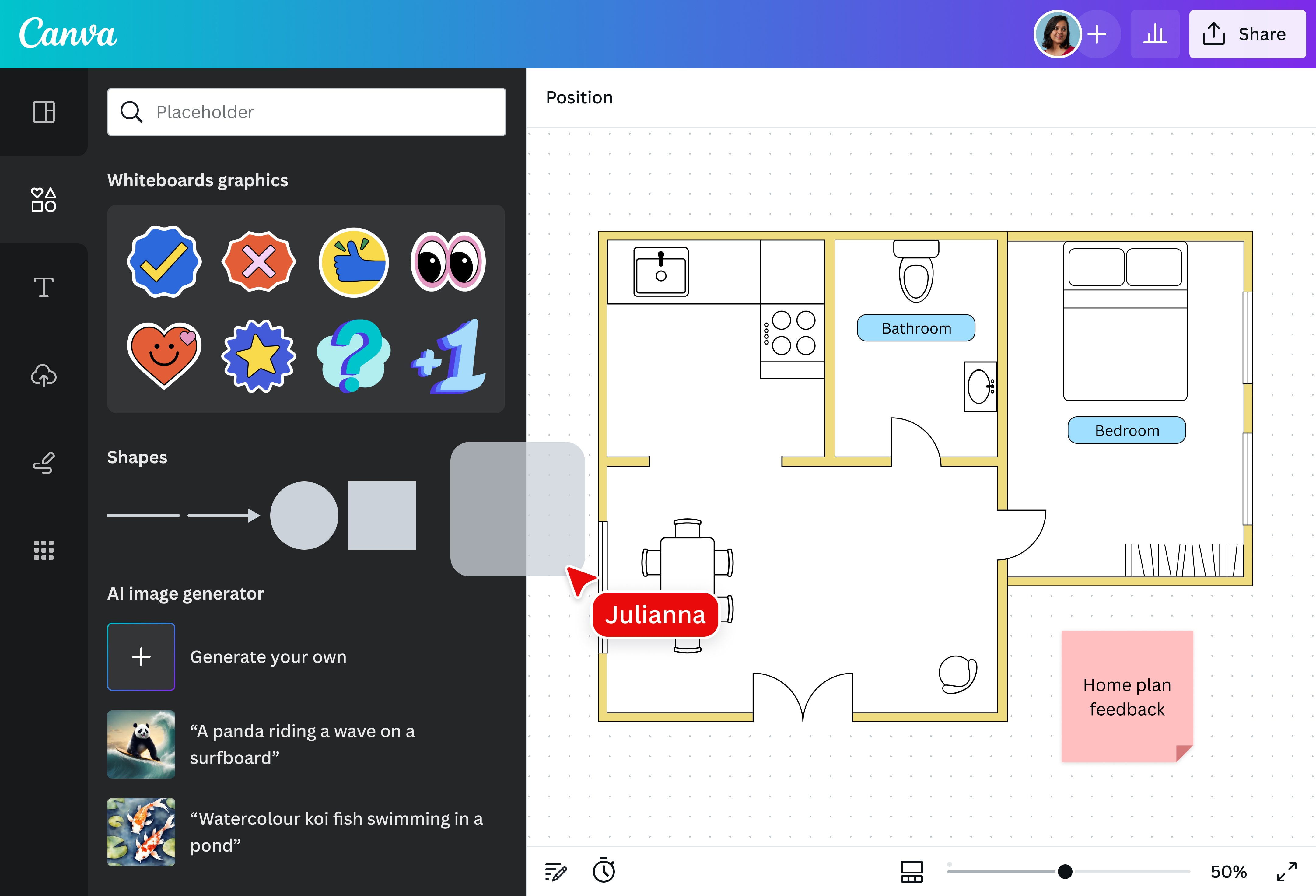Select the Draw tool
The image size is (1316, 896).
pos(44,463)
